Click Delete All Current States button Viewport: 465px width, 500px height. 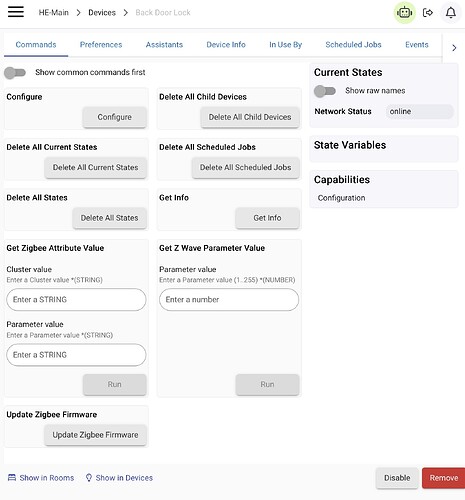[95, 167]
